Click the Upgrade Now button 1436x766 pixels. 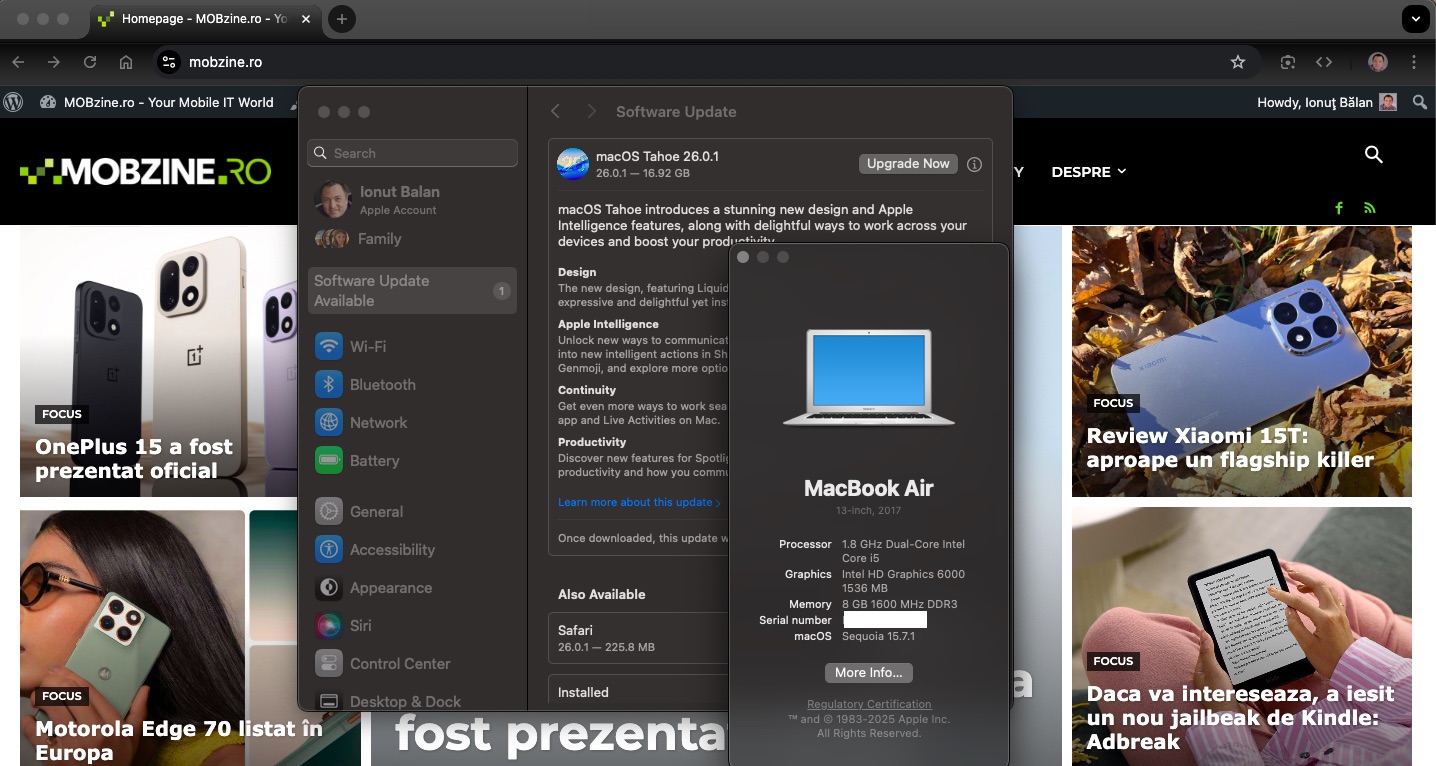click(x=907, y=164)
